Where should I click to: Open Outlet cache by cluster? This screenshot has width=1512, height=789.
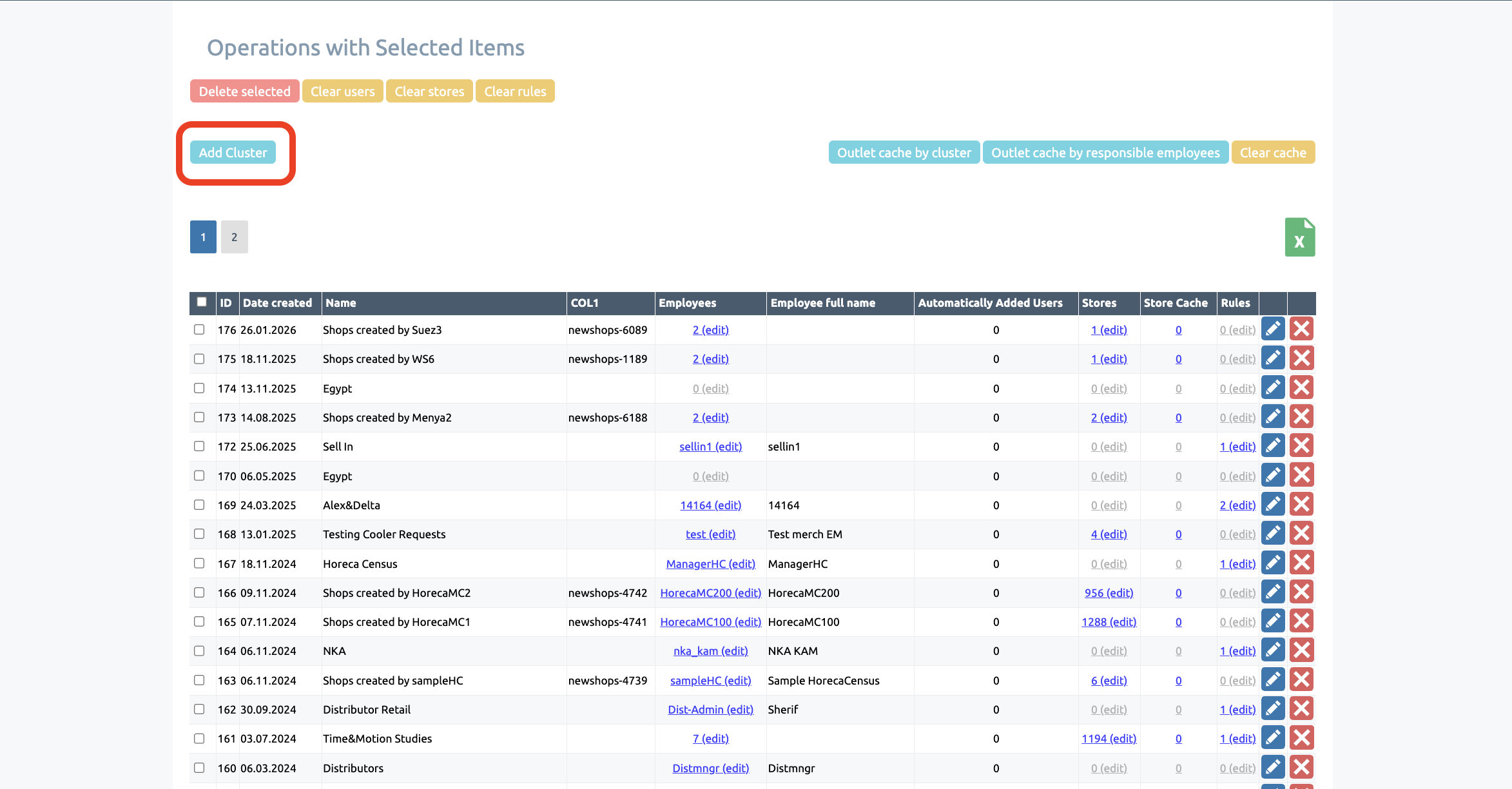[x=904, y=153]
